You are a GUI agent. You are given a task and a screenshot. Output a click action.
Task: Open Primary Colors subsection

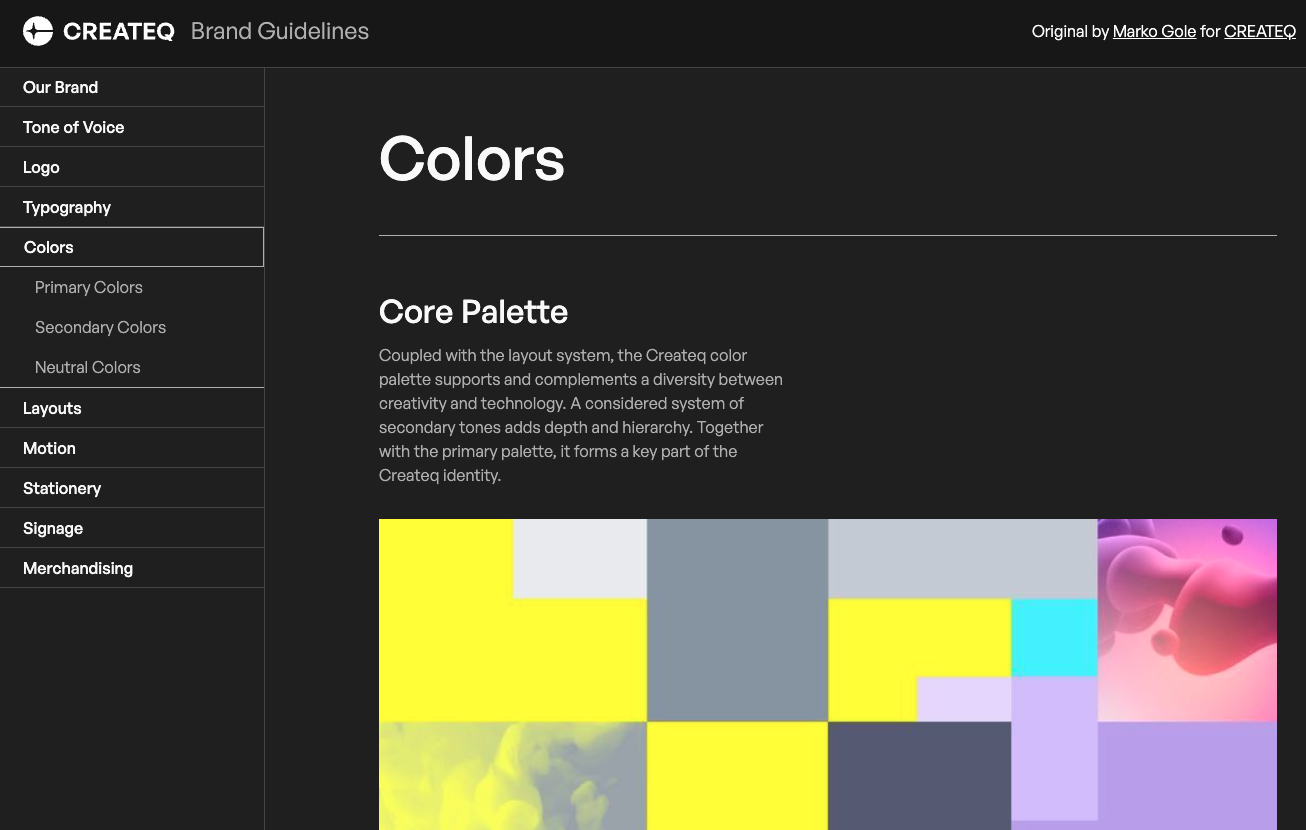(88, 287)
